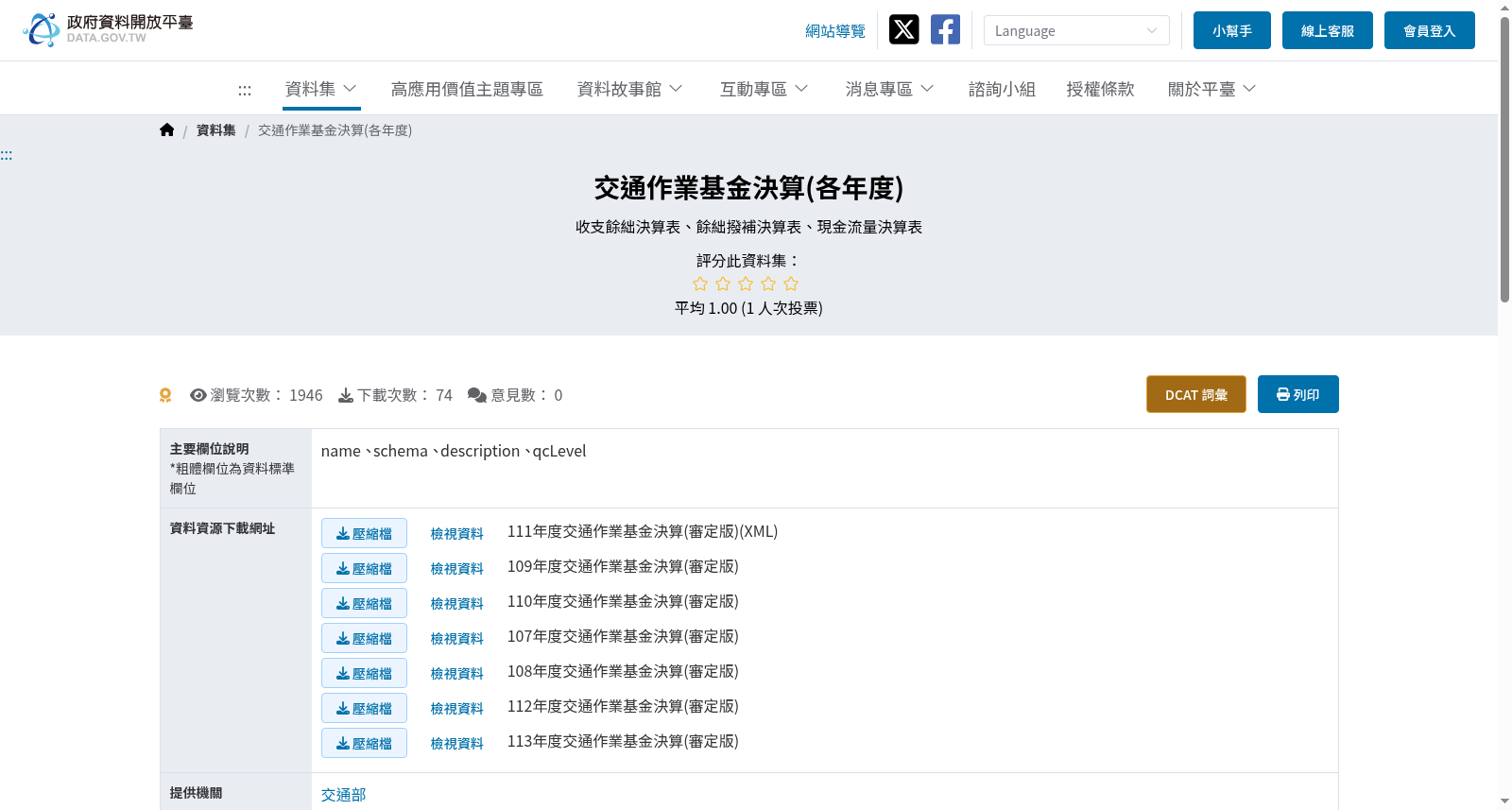The image size is (1512, 810).
Task: Click the 資料集 breadcrumb link
Action: pos(215,130)
